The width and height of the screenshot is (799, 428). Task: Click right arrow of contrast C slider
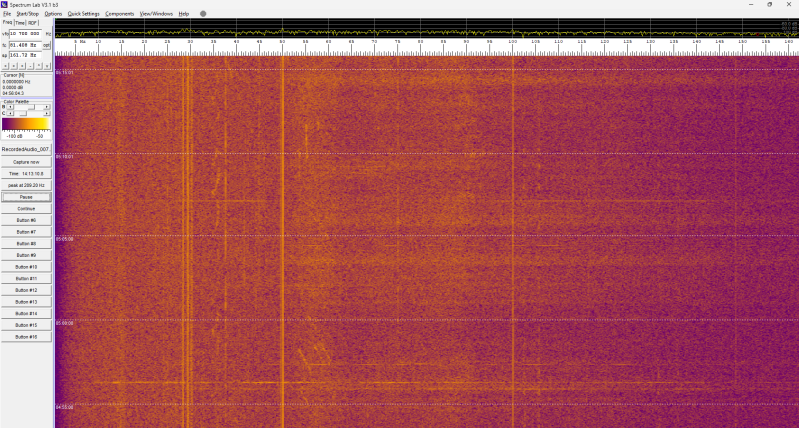47,114
